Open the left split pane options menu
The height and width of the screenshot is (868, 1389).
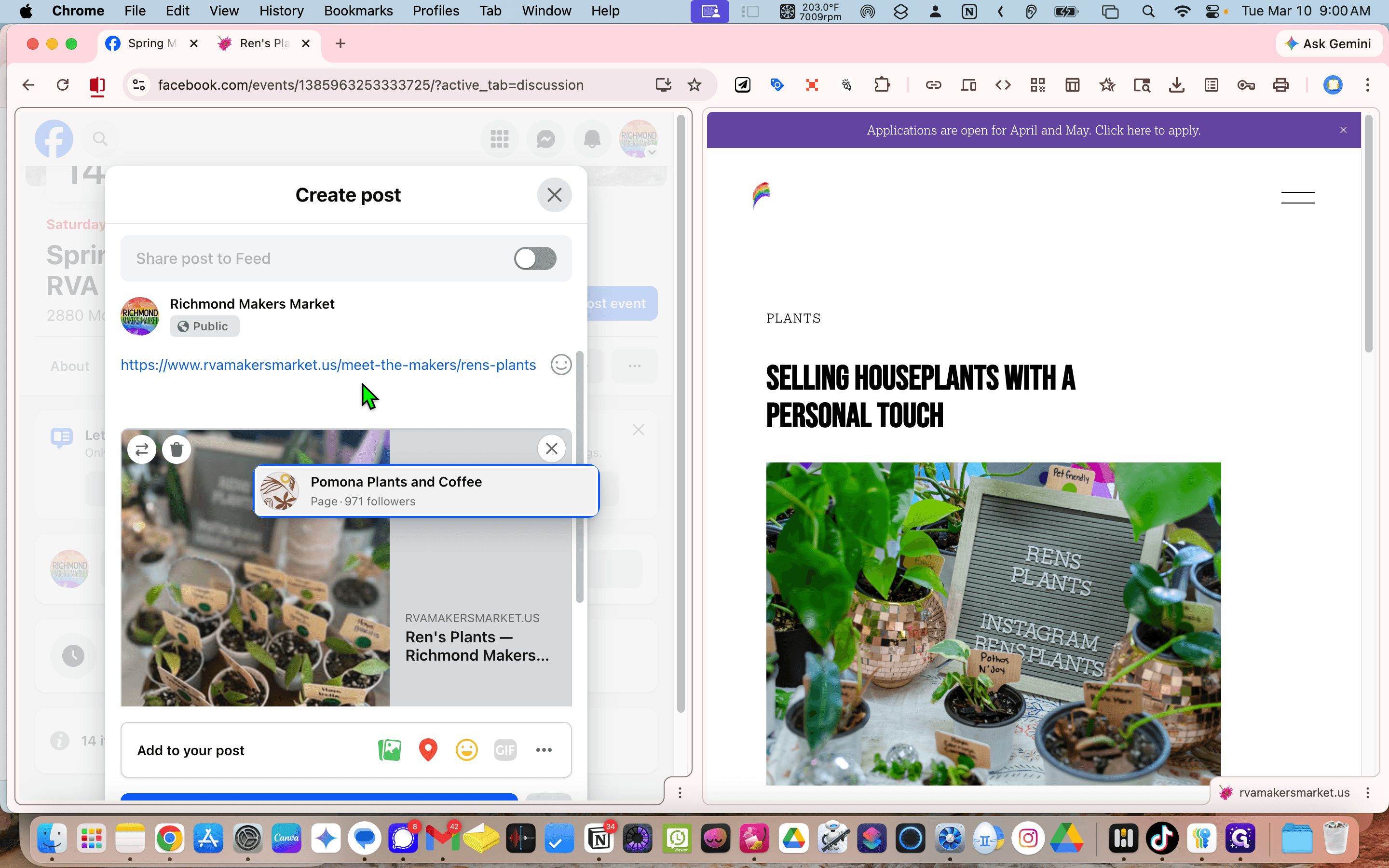pyautogui.click(x=680, y=793)
